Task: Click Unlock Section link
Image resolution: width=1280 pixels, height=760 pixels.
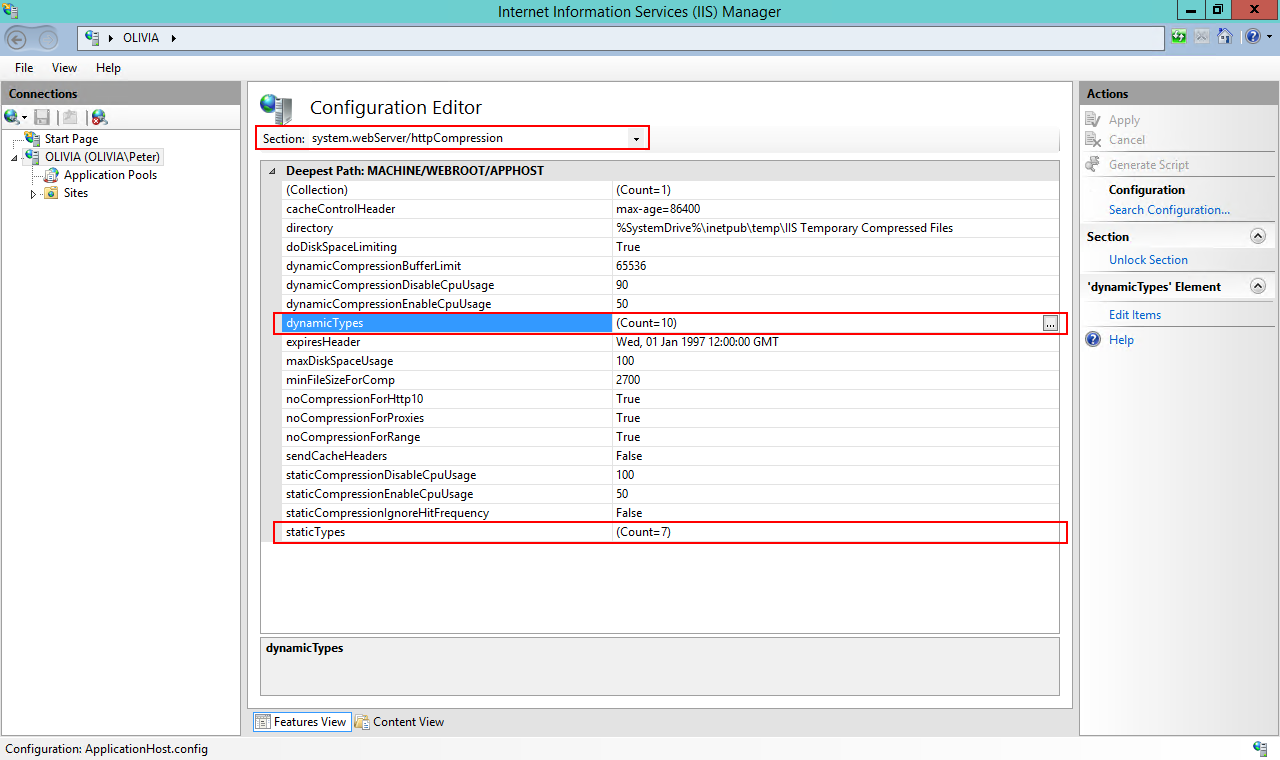Action: pyautogui.click(x=1148, y=260)
